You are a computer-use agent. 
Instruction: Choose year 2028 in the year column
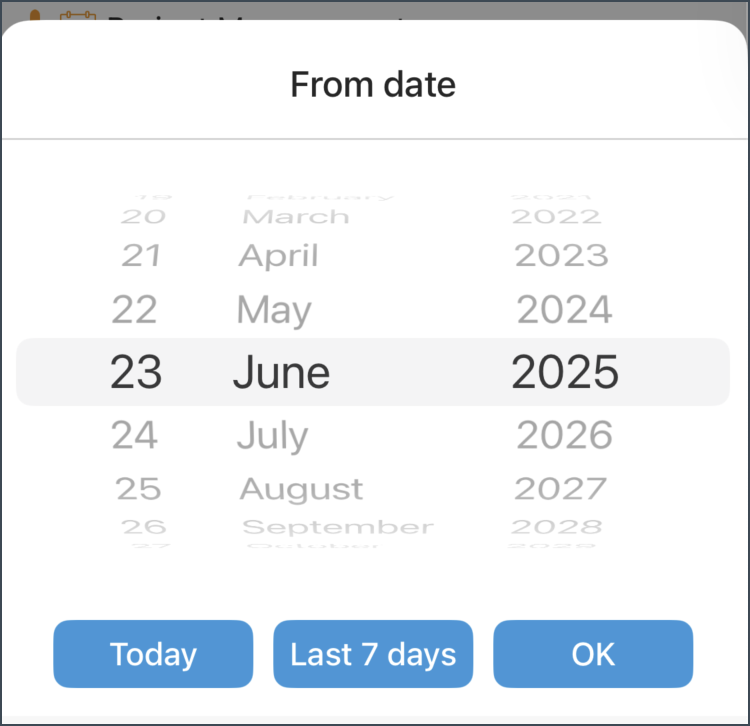coord(557,527)
